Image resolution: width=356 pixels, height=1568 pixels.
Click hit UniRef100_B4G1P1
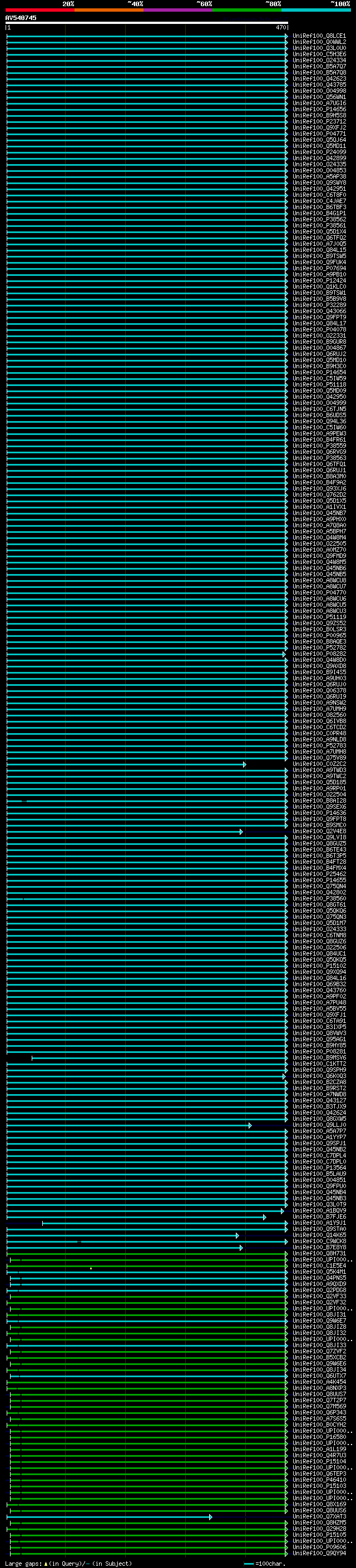(x=319, y=213)
